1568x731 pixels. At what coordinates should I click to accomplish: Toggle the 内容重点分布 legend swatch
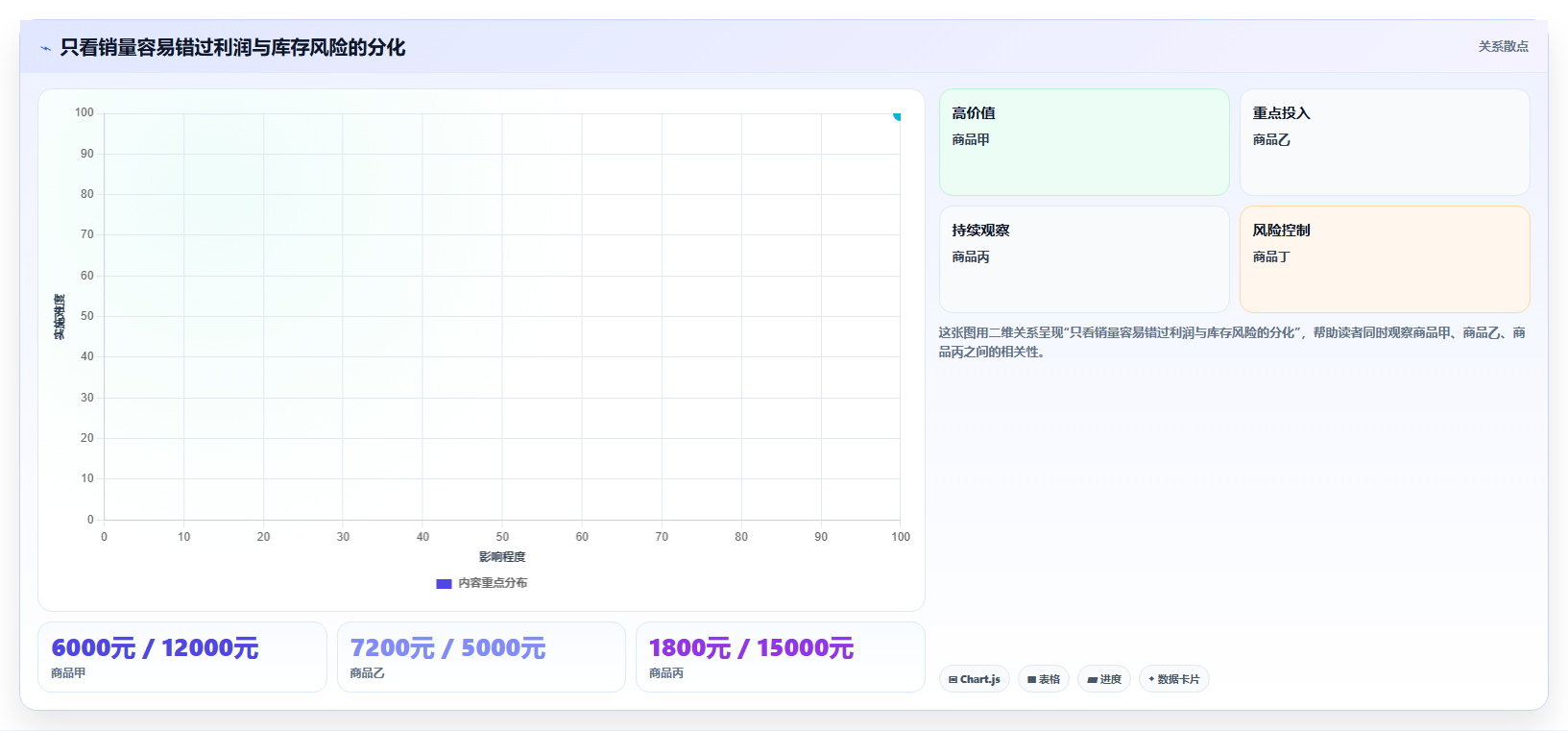pyautogui.click(x=444, y=583)
